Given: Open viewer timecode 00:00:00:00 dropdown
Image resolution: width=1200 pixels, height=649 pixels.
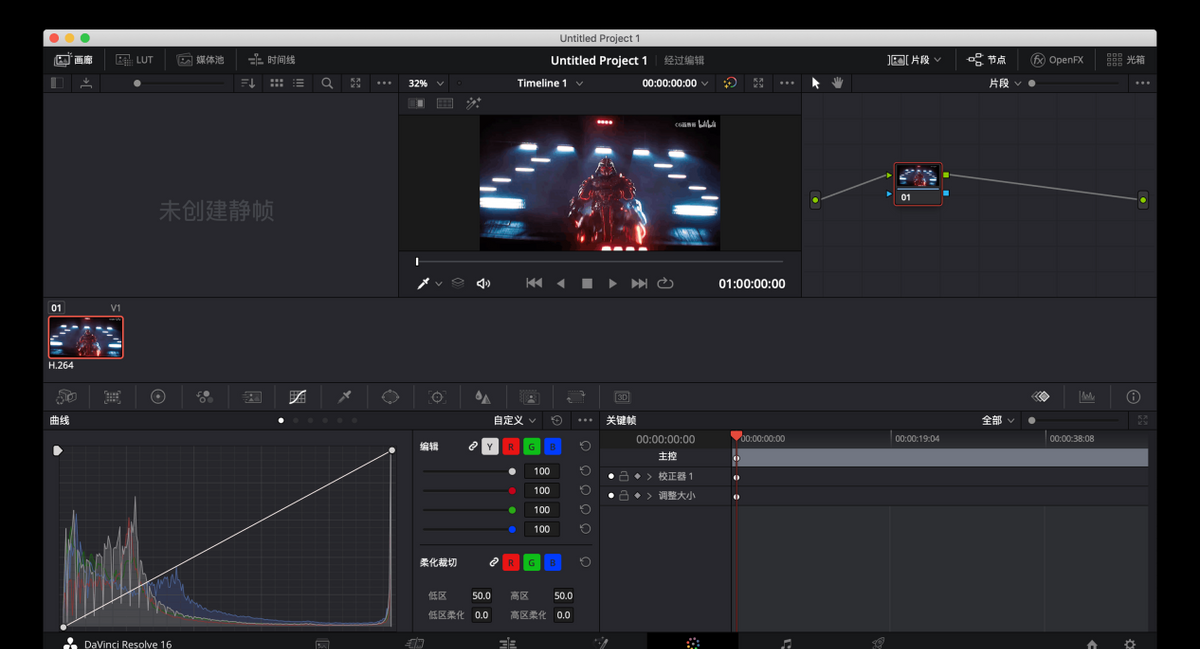Looking at the screenshot, I should 676,83.
